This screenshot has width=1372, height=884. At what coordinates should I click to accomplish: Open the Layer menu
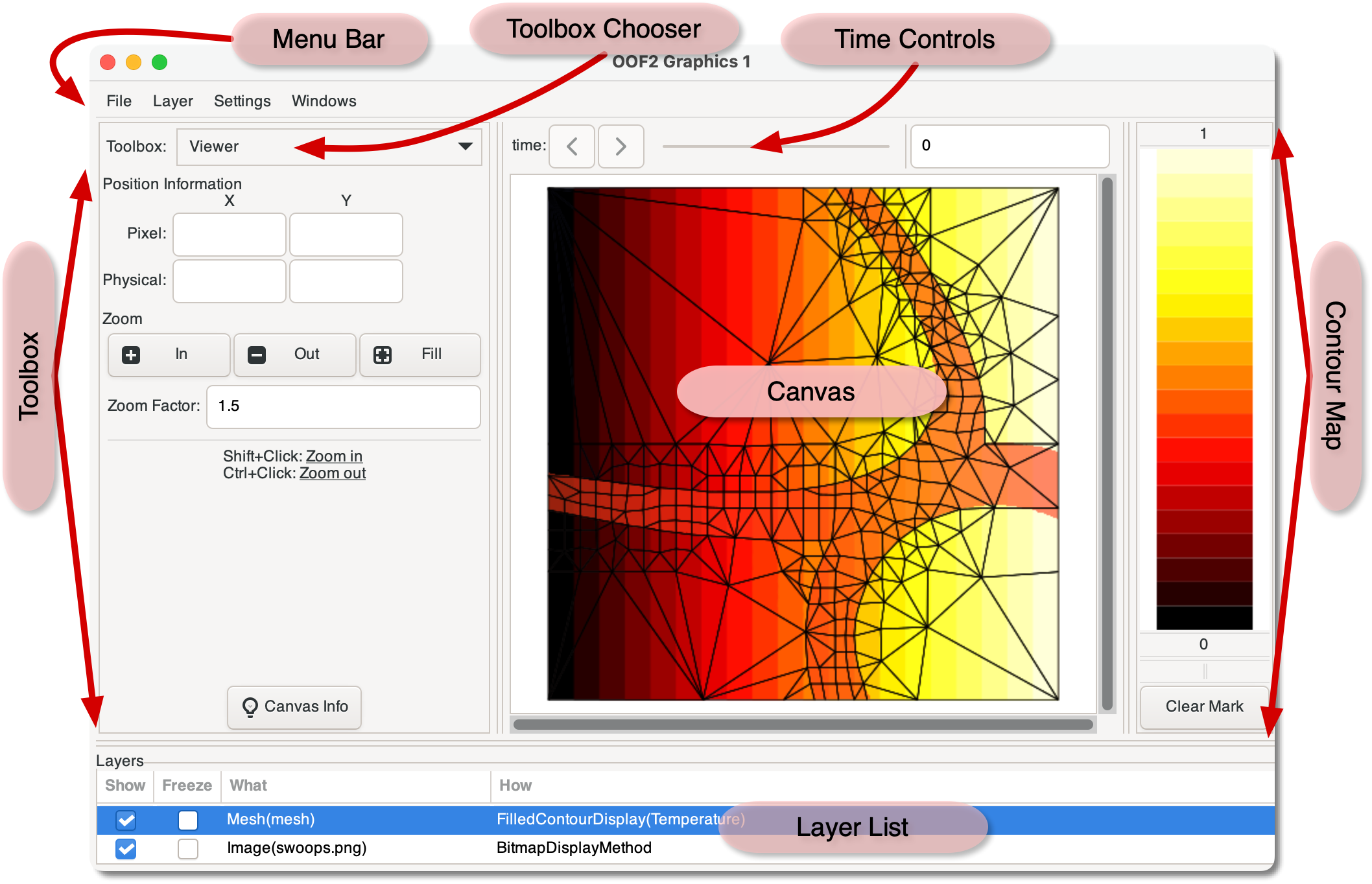(x=172, y=101)
